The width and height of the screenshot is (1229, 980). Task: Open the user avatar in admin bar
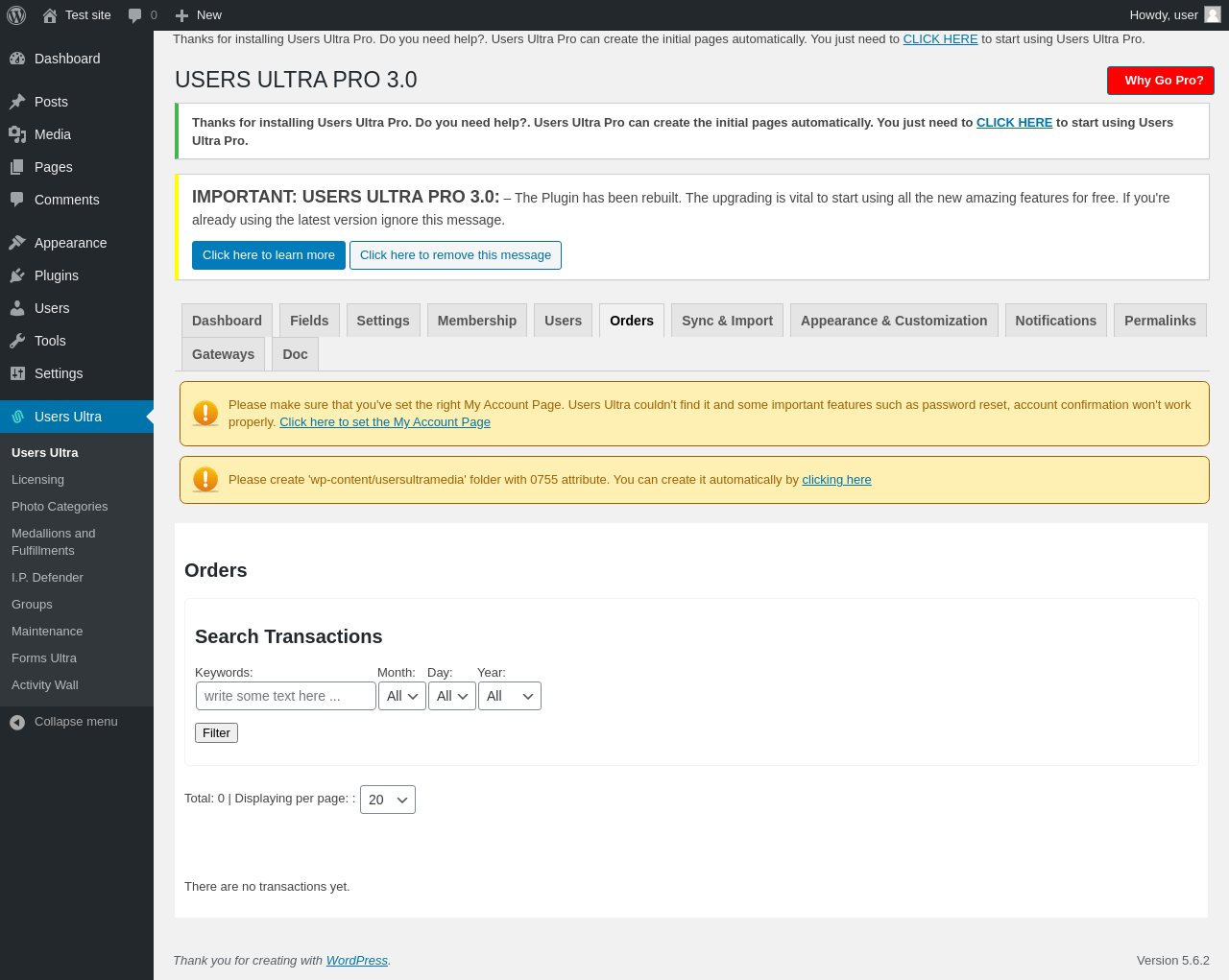click(1213, 14)
